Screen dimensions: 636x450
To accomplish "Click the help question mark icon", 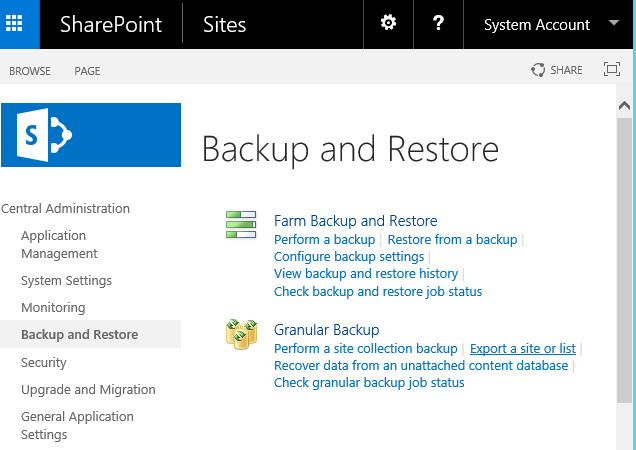I will [438, 23].
